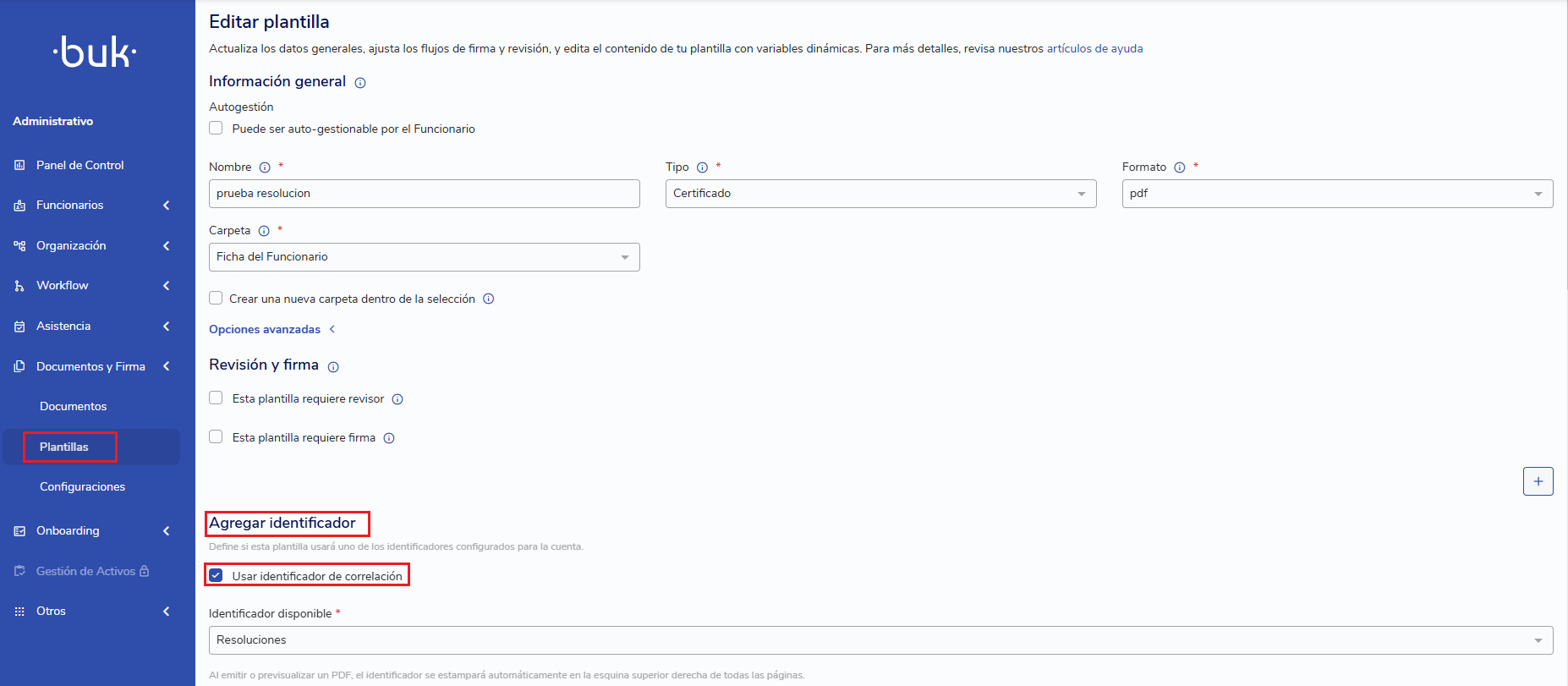
Task: Collapse Opciones avanzadas section
Action: (271, 329)
